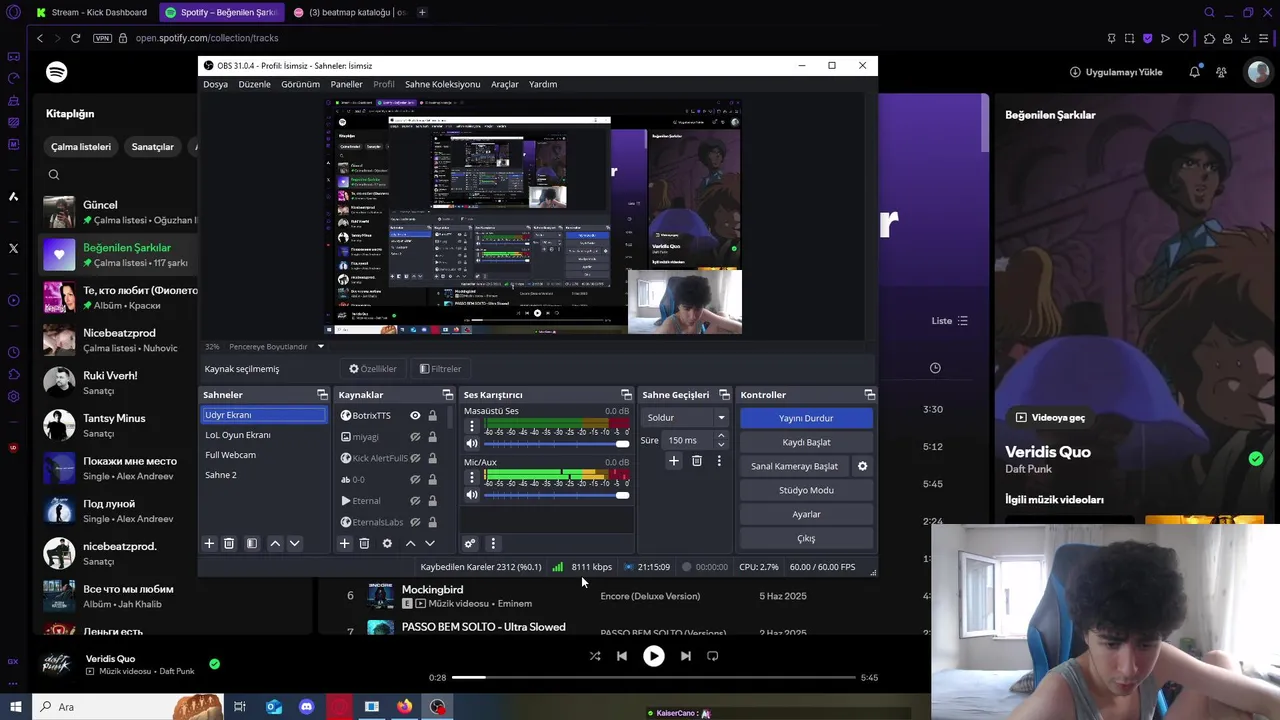Seek in Spotify playback progress bar
The image size is (1280, 720).
(x=654, y=677)
